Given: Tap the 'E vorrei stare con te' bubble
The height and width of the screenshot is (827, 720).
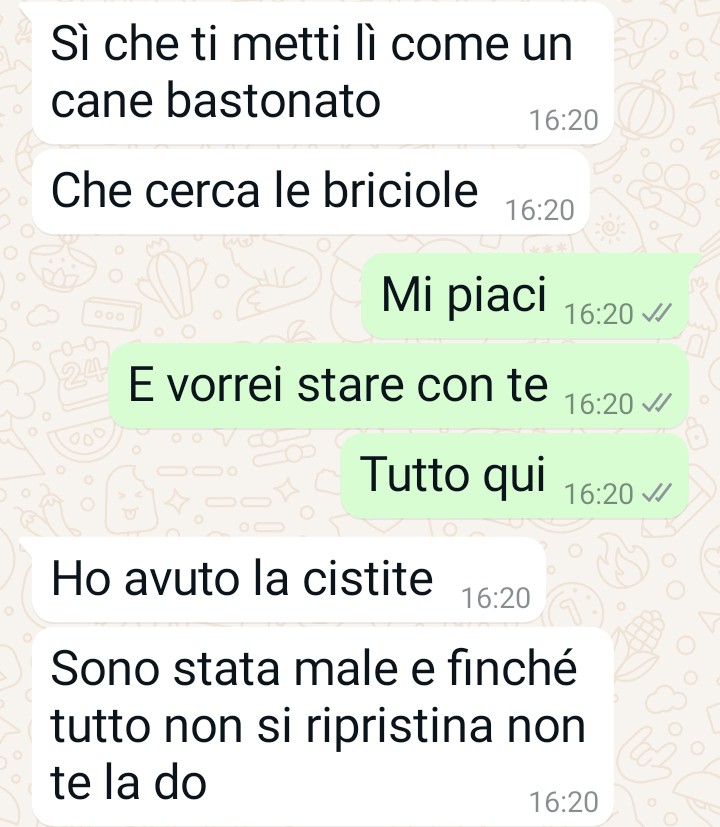Looking at the screenshot, I should (399, 386).
